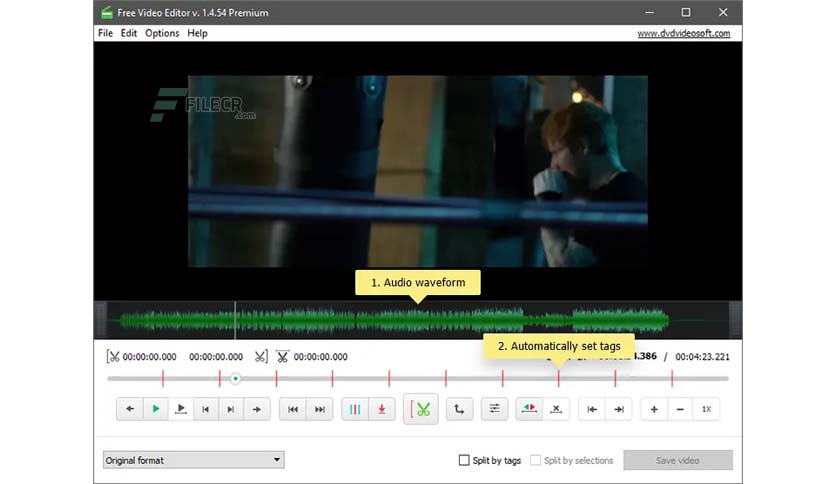The width and height of the screenshot is (836, 484).
Task: Click the play selection button with underline
Action: (181, 409)
